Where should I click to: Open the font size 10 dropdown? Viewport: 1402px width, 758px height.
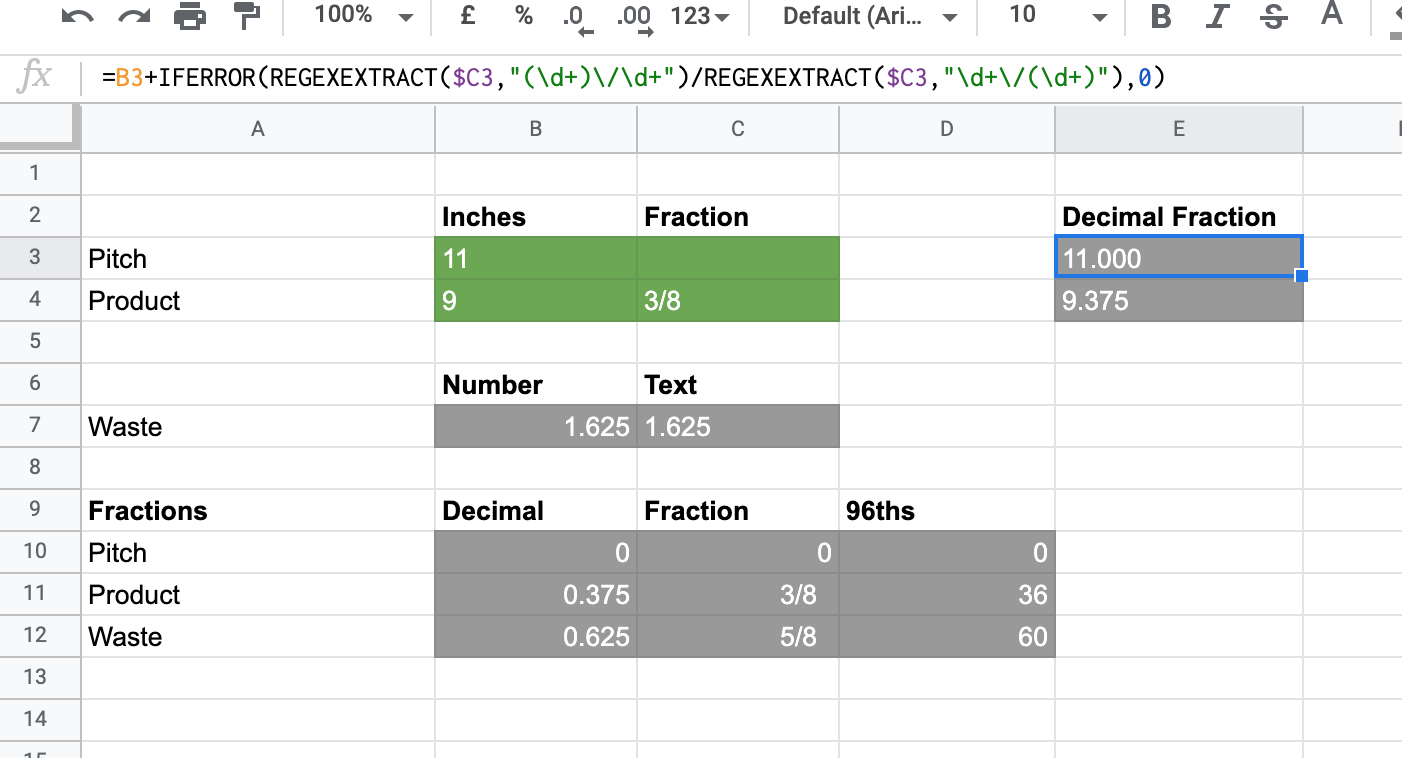click(x=1057, y=16)
